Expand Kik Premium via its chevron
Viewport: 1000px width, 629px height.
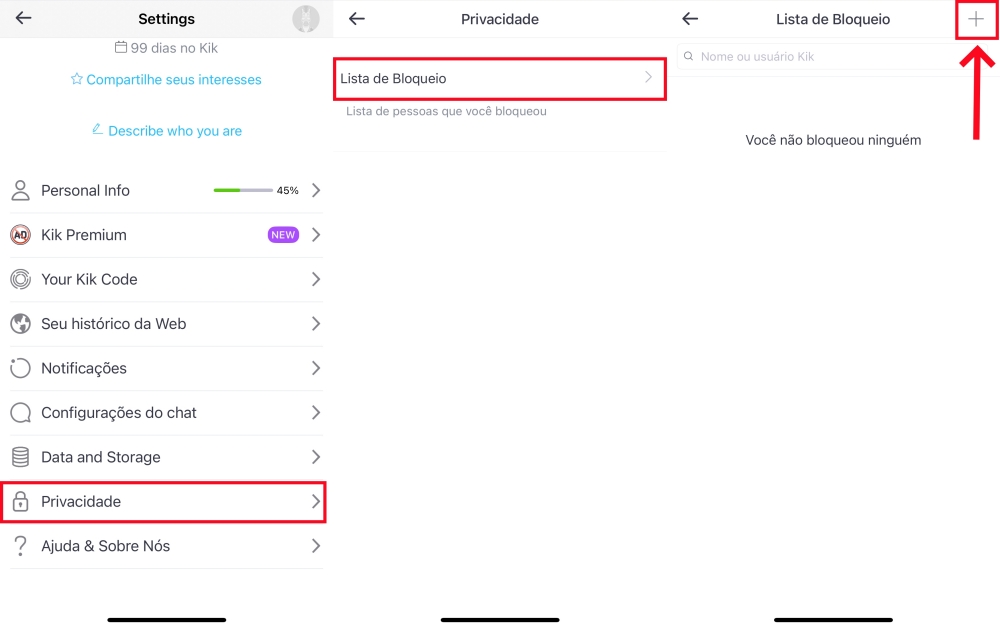(x=316, y=235)
